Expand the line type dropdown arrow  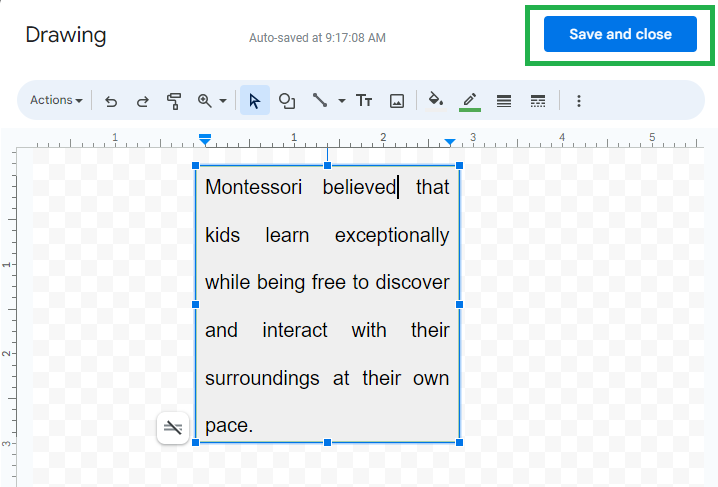[x=341, y=101]
